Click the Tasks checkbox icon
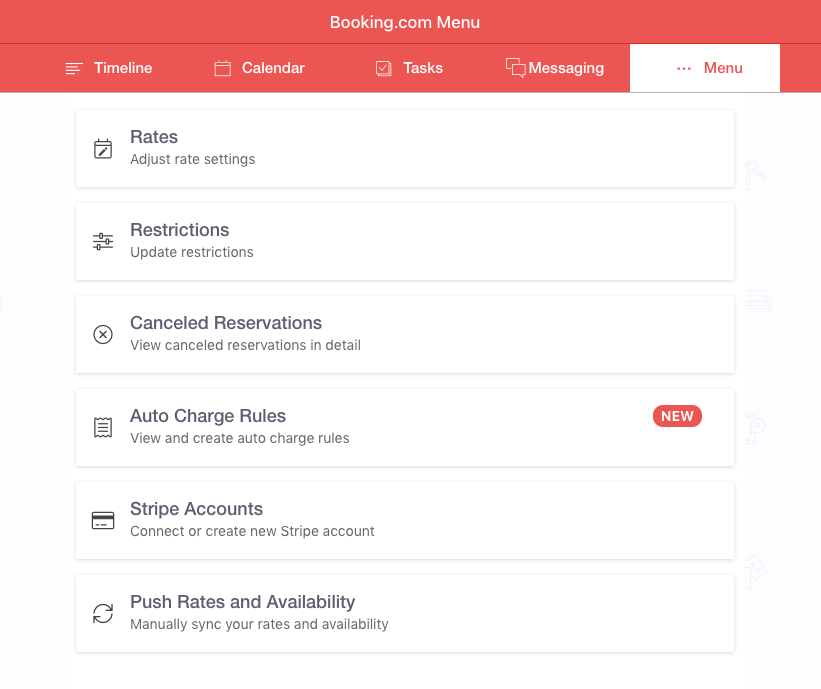 [x=383, y=68]
